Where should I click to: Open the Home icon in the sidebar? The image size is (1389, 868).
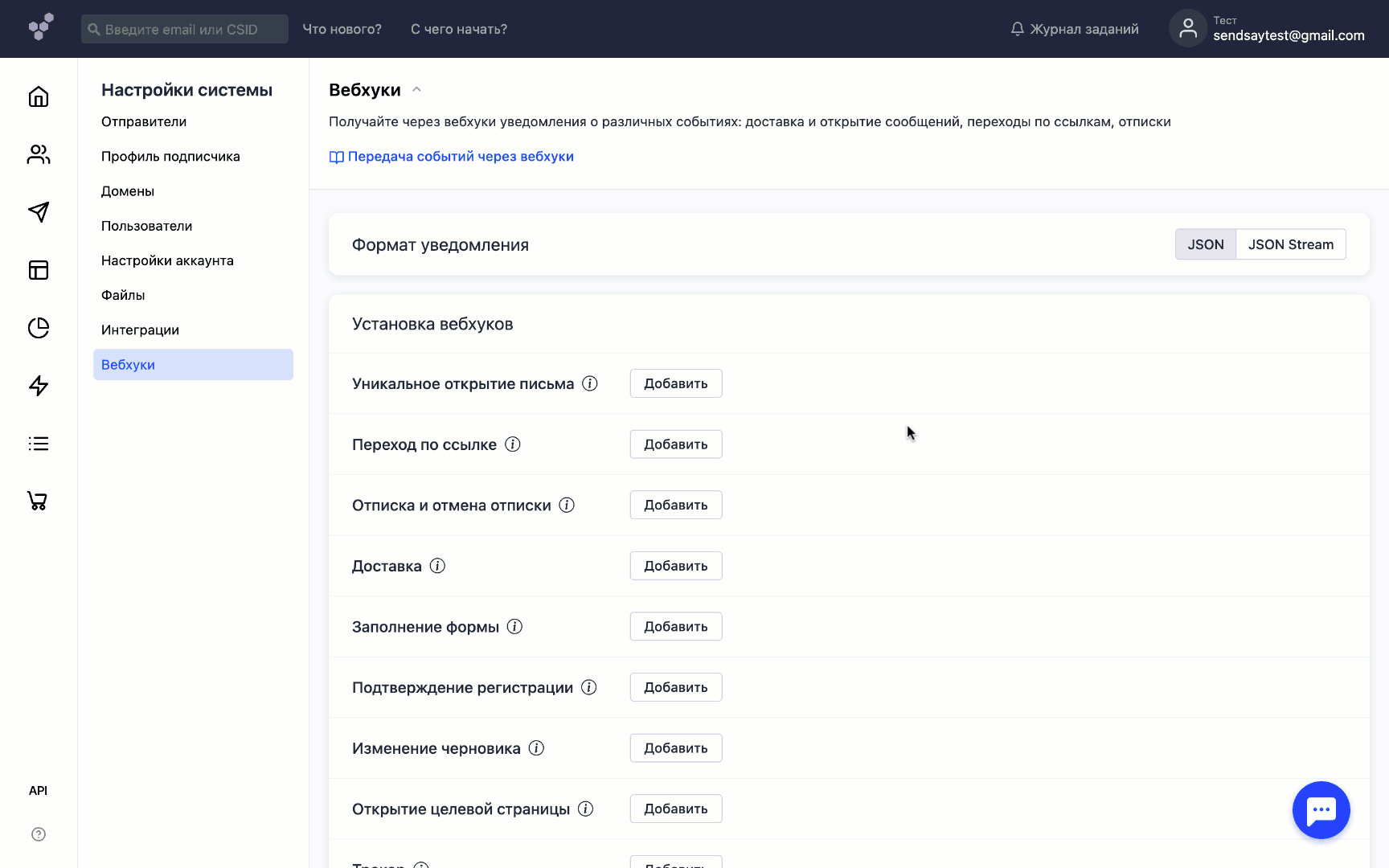coord(38,96)
